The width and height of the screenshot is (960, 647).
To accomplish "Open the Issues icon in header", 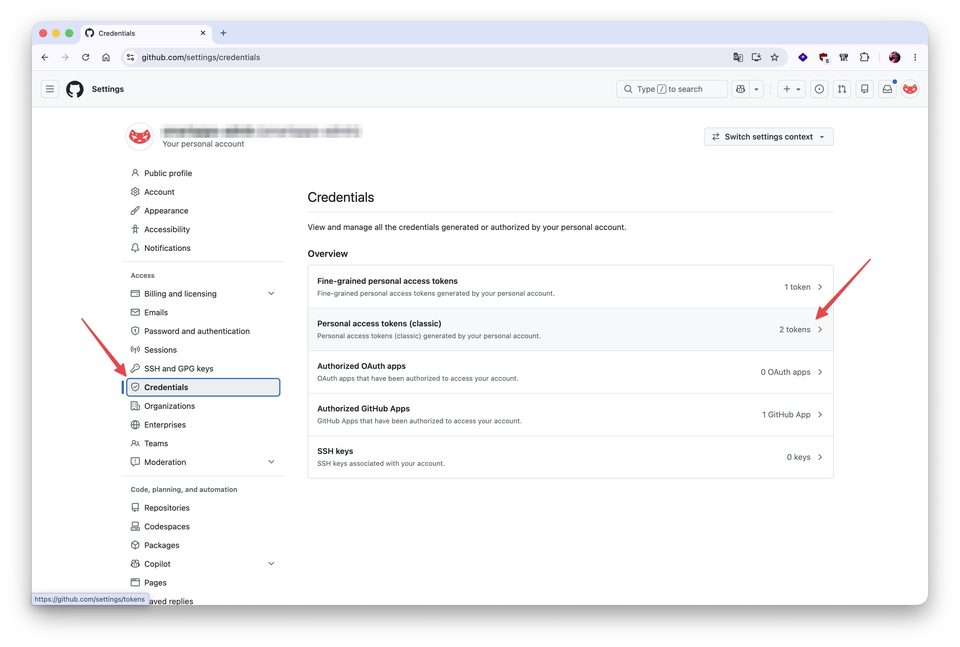I will (819, 89).
